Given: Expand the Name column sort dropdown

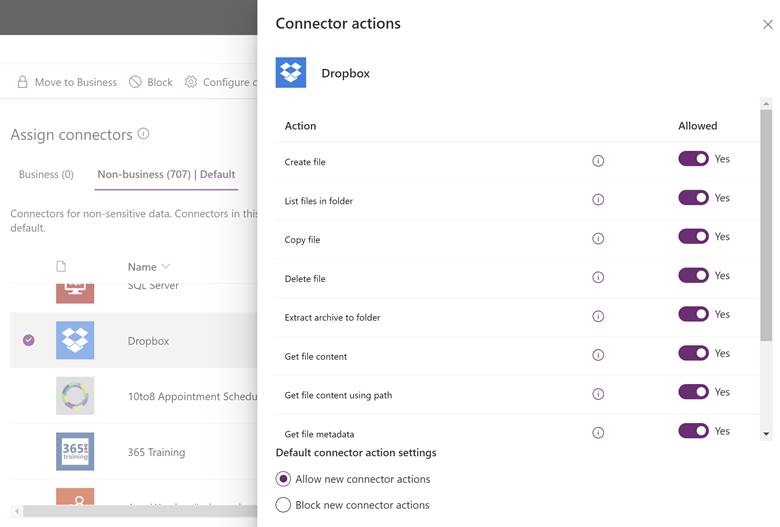Looking at the screenshot, I should click(x=166, y=267).
